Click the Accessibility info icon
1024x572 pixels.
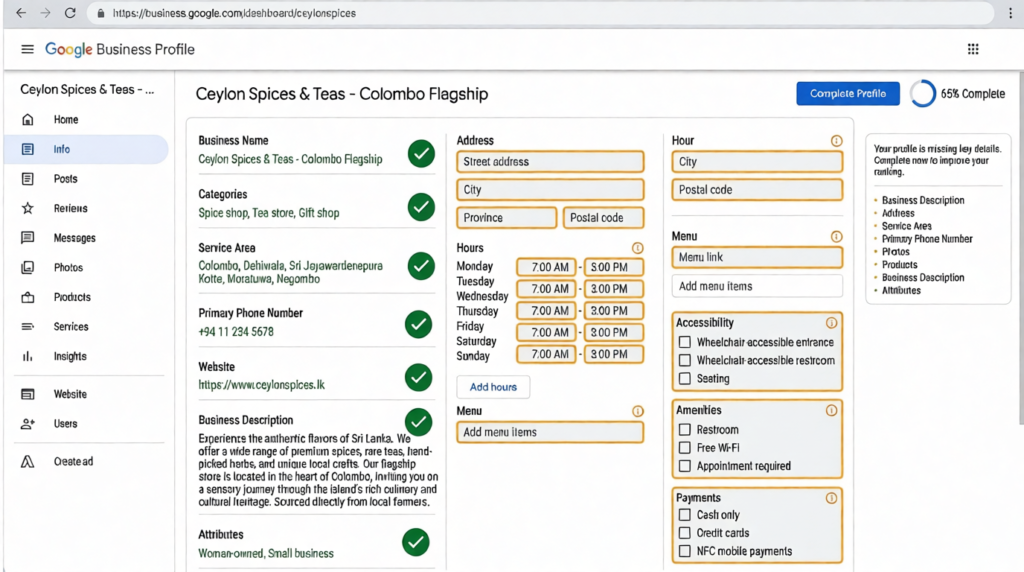click(831, 324)
